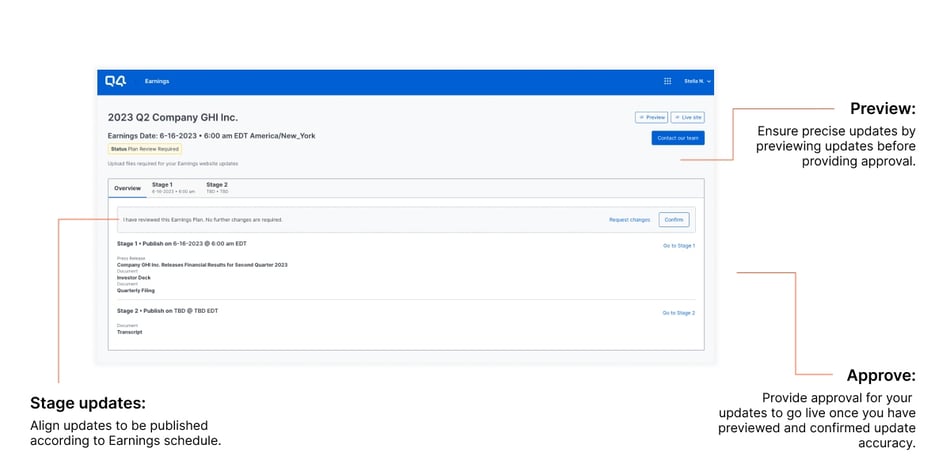Open the Quarterly Filing document entry
The width and height of the screenshot is (950, 475).
pos(136,291)
